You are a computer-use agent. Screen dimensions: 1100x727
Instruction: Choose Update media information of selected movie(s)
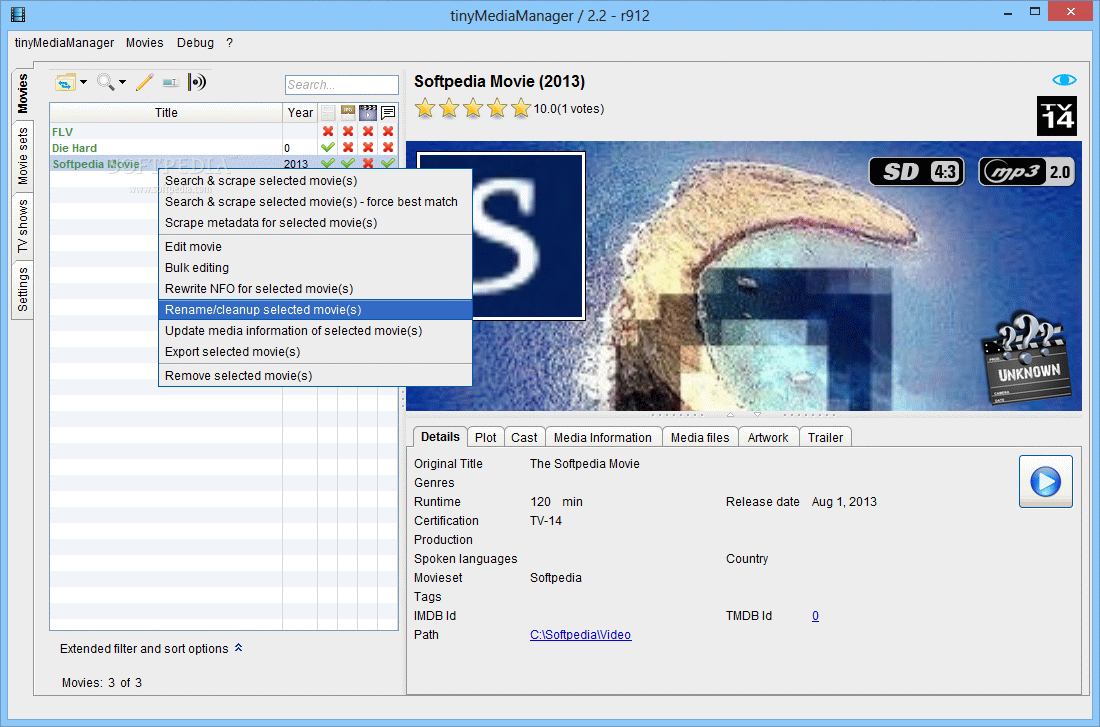tap(315, 331)
